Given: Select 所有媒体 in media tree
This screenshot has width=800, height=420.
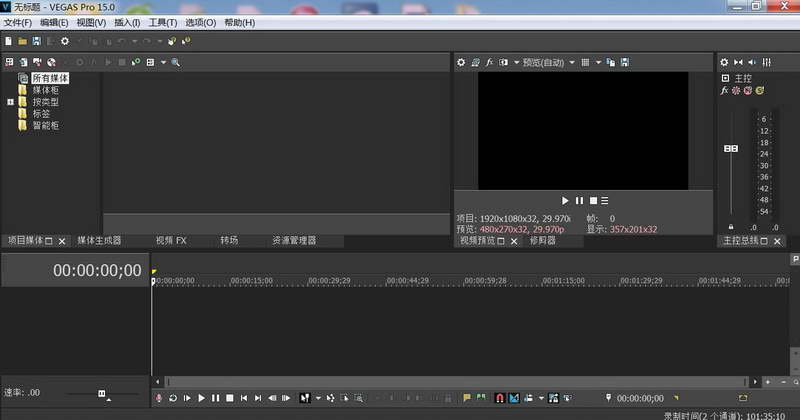Looking at the screenshot, I should (x=50, y=78).
